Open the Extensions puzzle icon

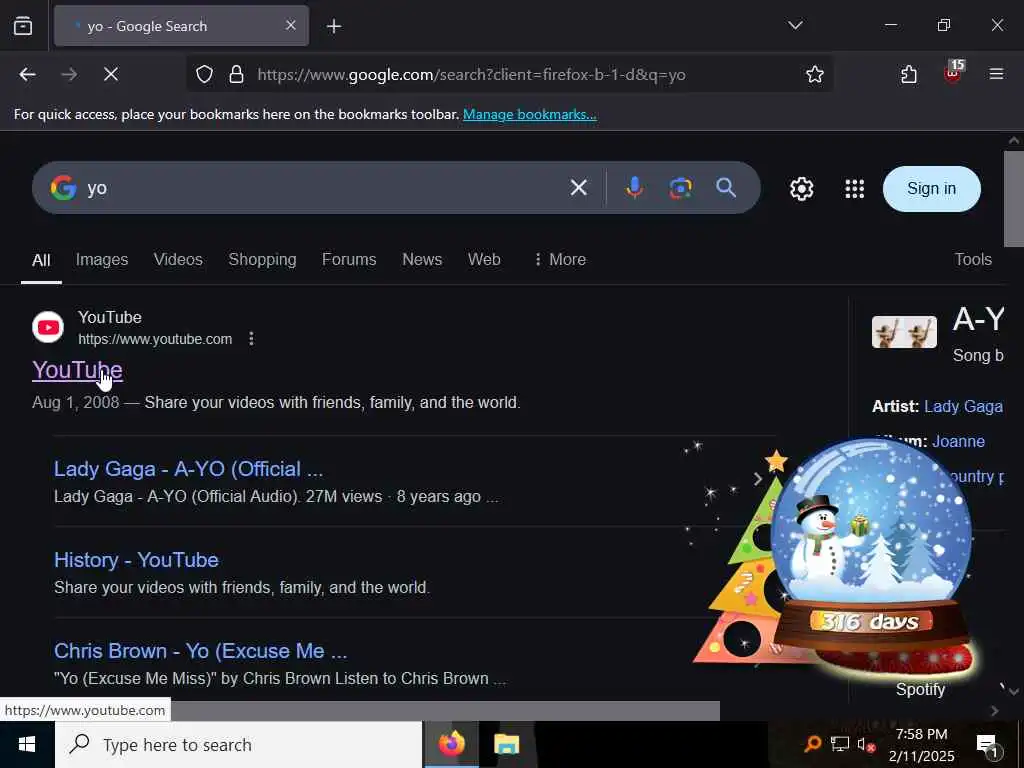[908, 74]
